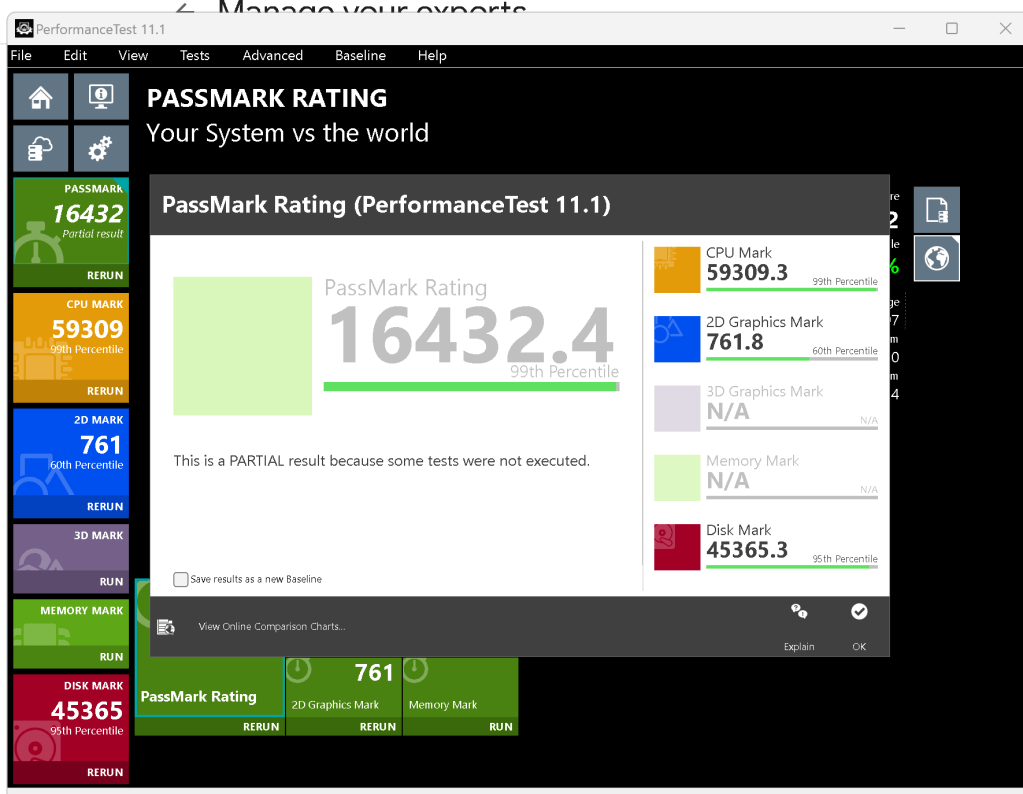Click the 3D Graphics Mark N/A value
This screenshot has width=1023, height=794.
728,412
